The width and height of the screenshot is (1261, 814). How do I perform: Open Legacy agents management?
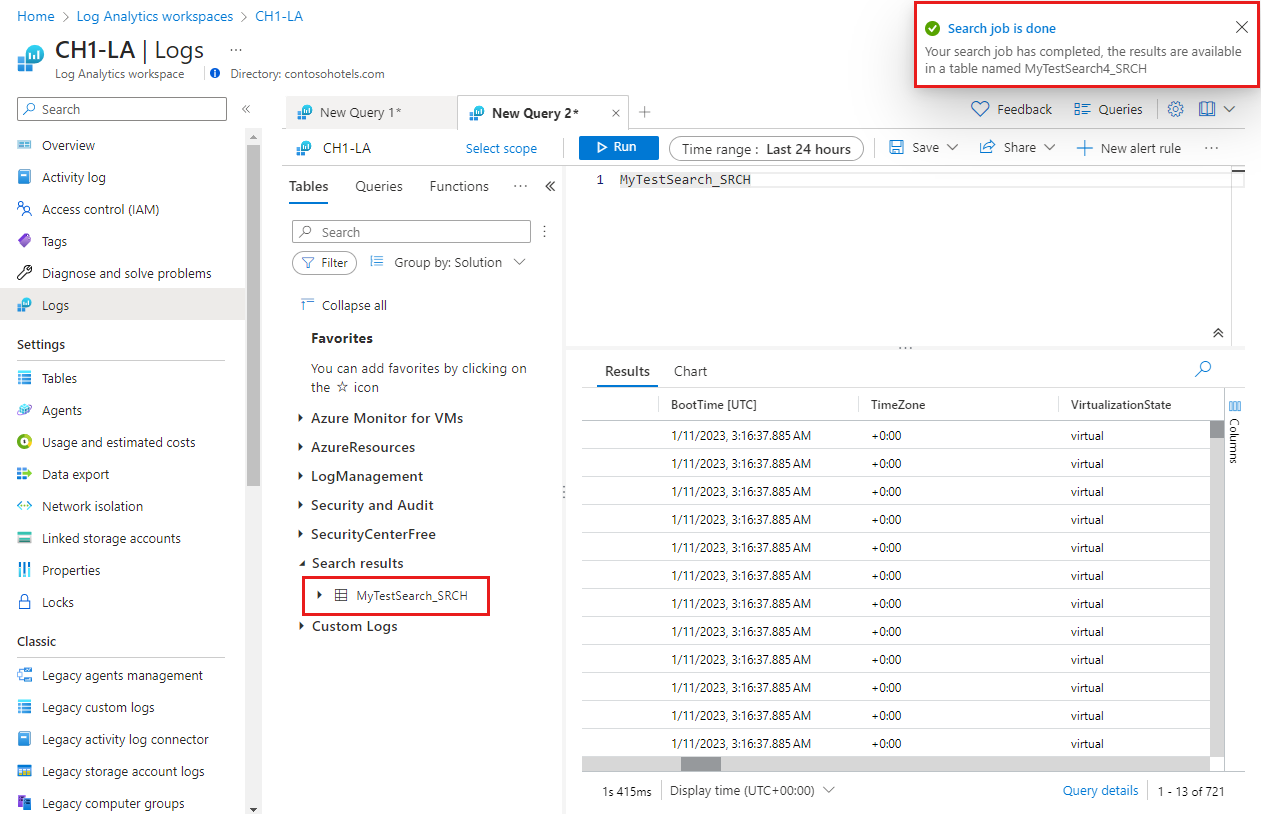tap(122, 675)
